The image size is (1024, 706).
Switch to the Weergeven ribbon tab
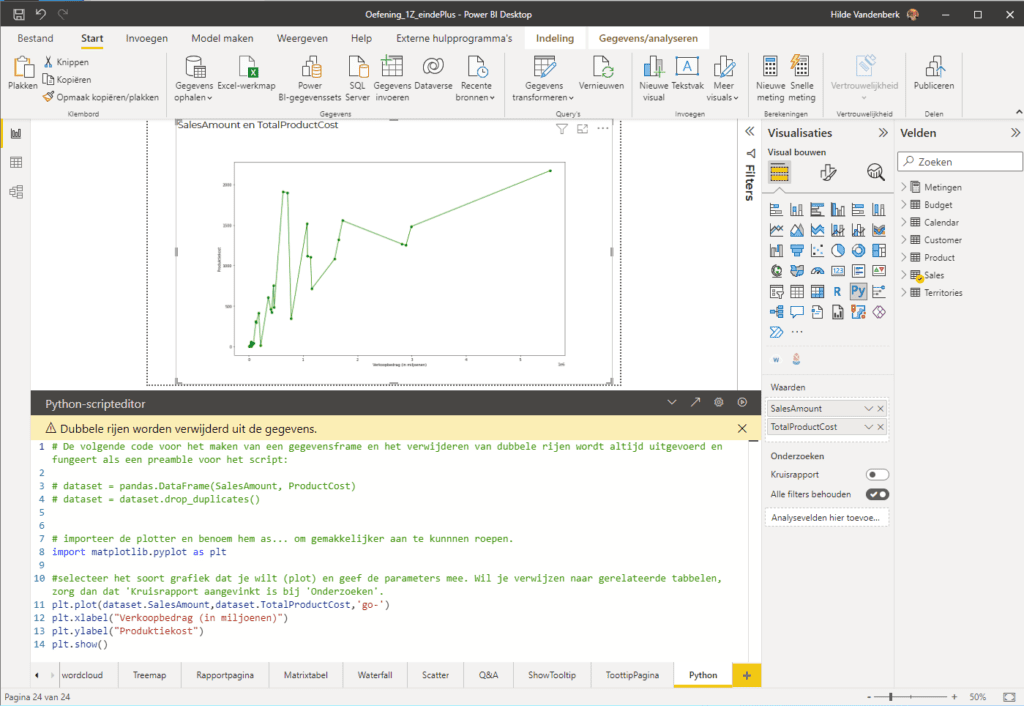coord(302,39)
